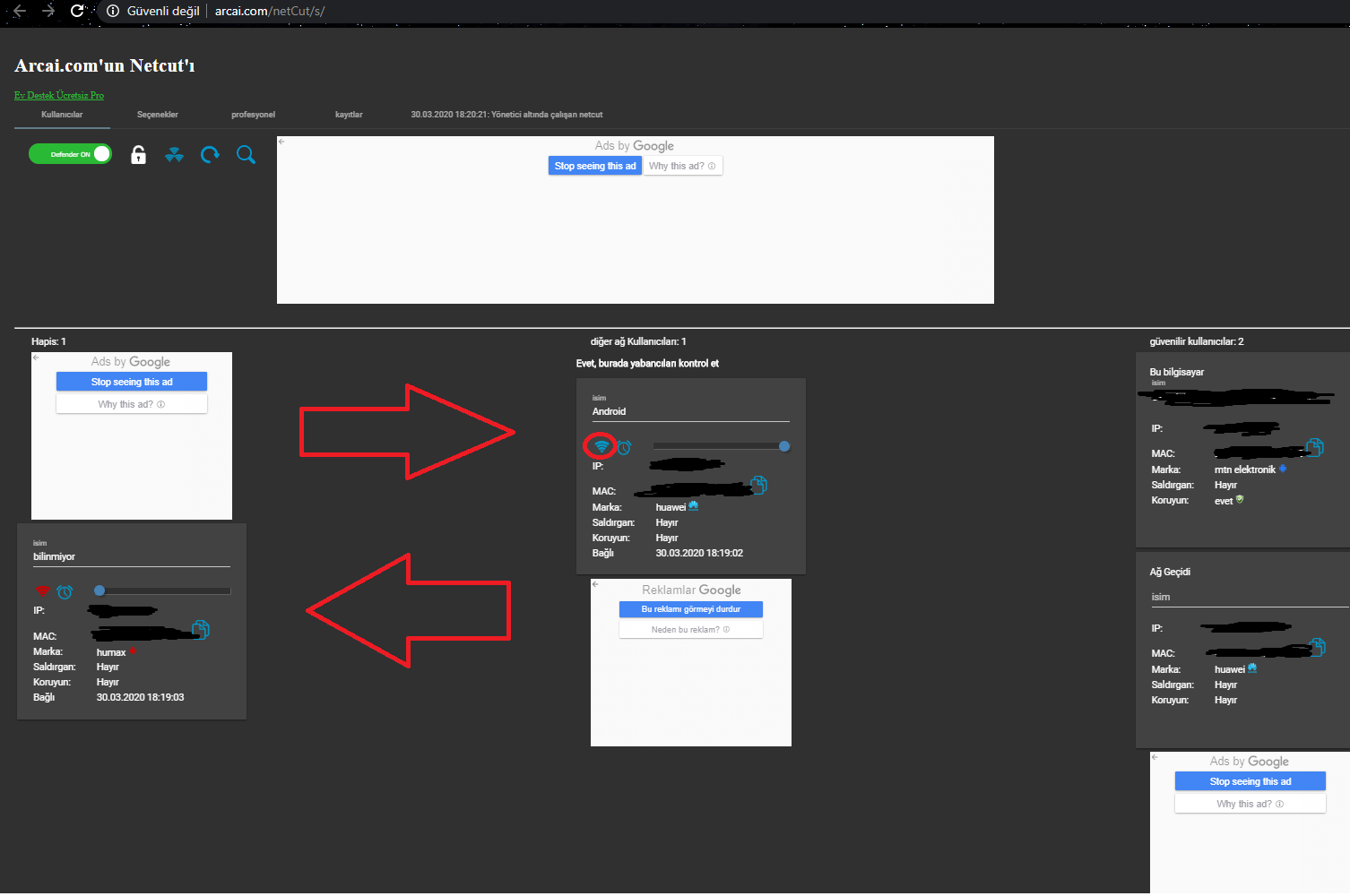The image size is (1350, 896).
Task: Click the blue refresh arrow icon
Action: pyautogui.click(x=210, y=155)
